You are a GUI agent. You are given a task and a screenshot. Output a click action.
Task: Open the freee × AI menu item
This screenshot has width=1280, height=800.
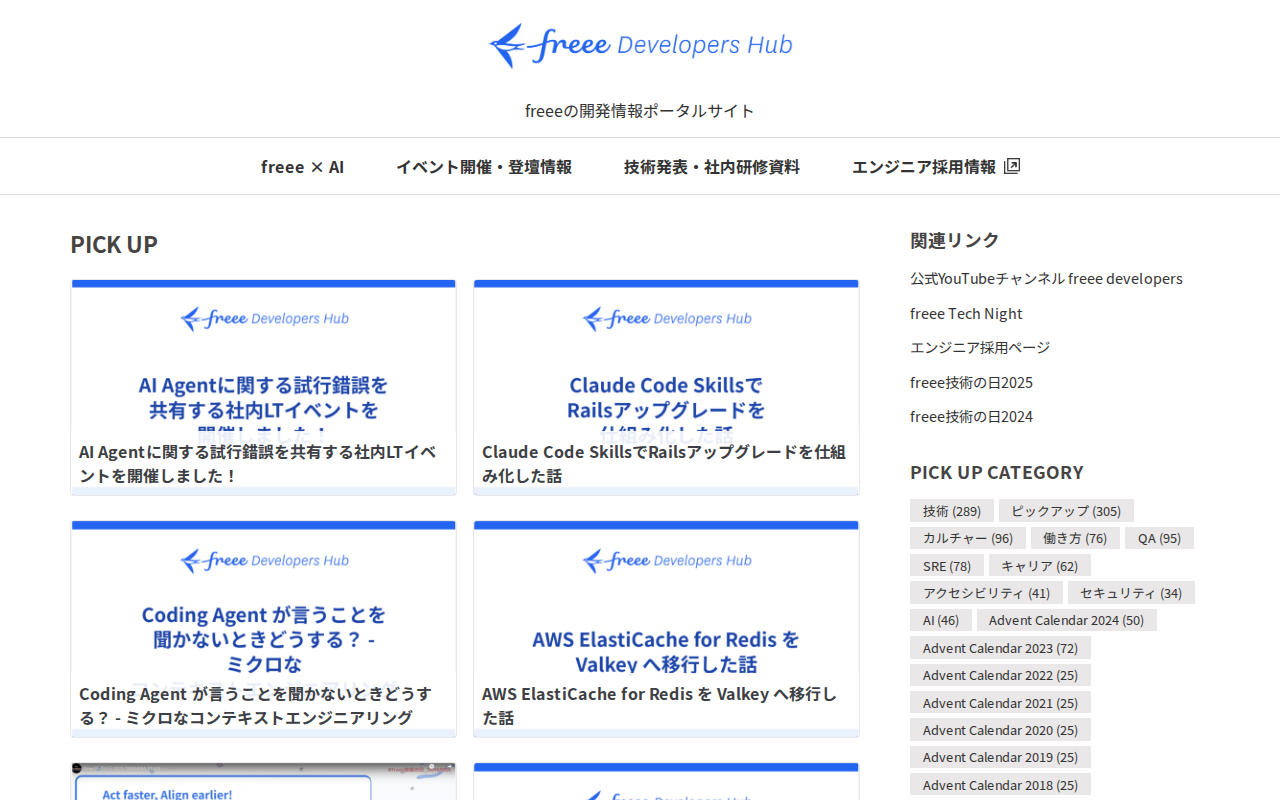[x=302, y=167]
